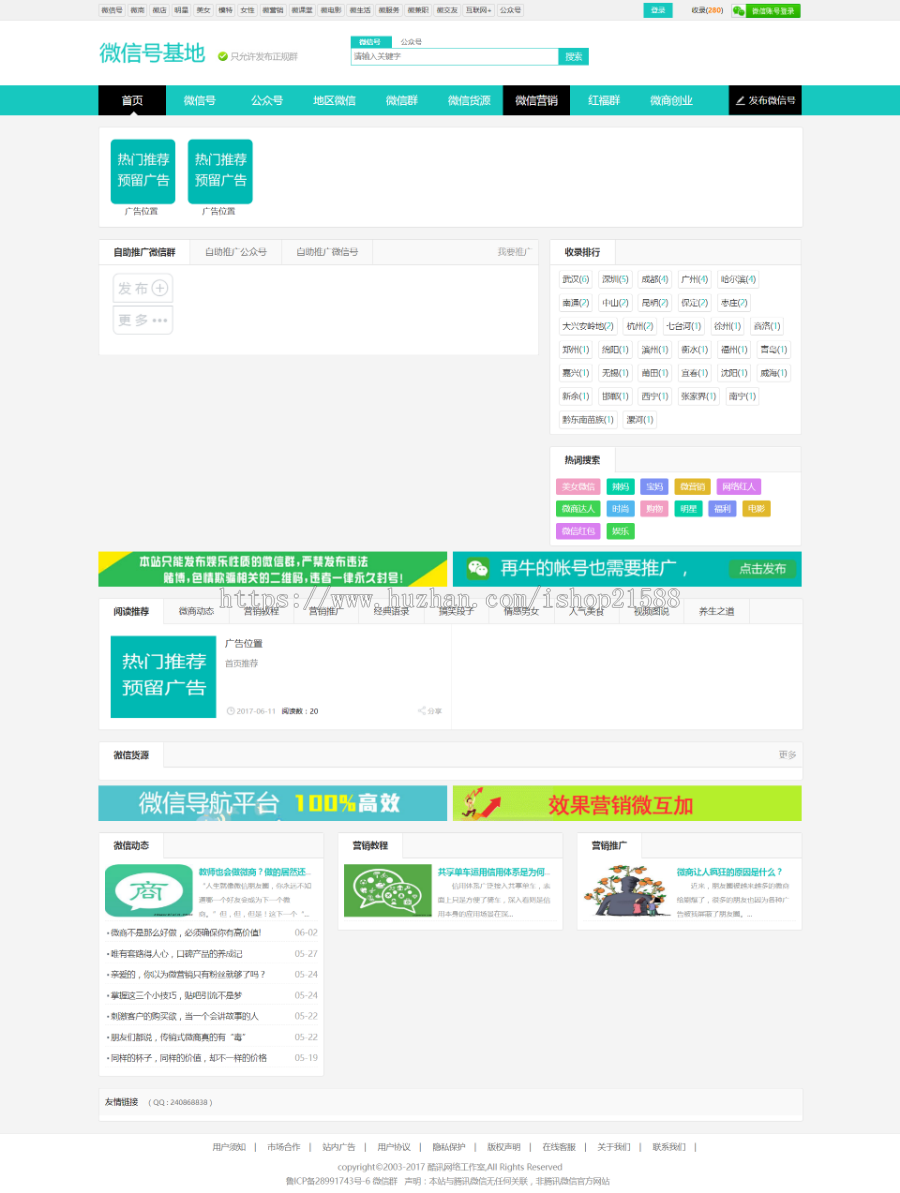900x1193 pixels.
Task: Open article 掌握这三个小技巧，贴吧引流不是梦
Action: (177, 995)
